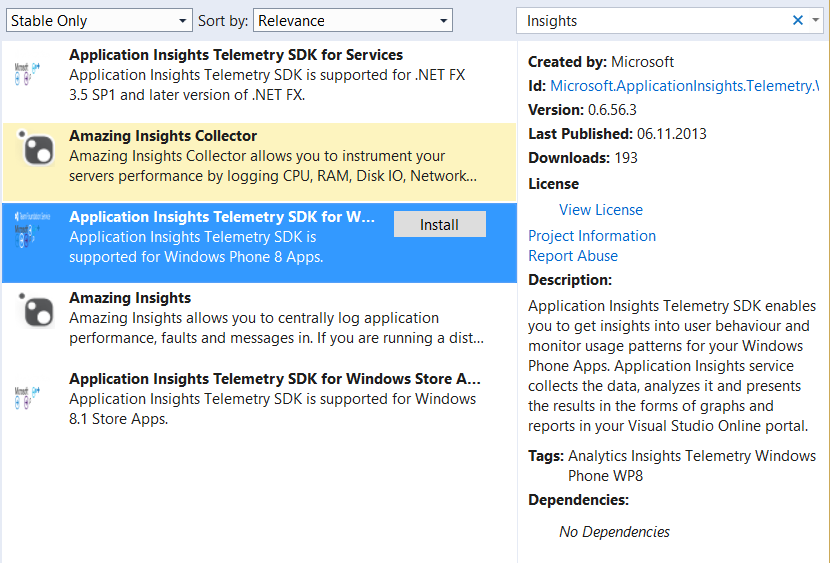Click the Amazing Insights package icon
The height and width of the screenshot is (563, 830).
(x=37, y=313)
